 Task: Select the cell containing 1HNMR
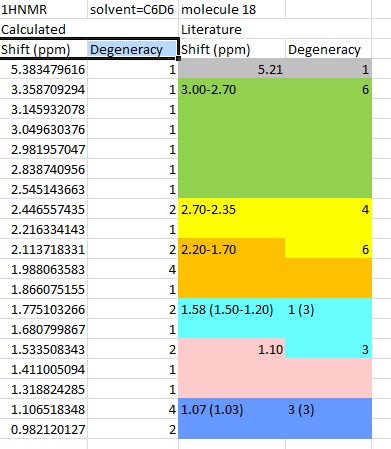[x=44, y=9]
